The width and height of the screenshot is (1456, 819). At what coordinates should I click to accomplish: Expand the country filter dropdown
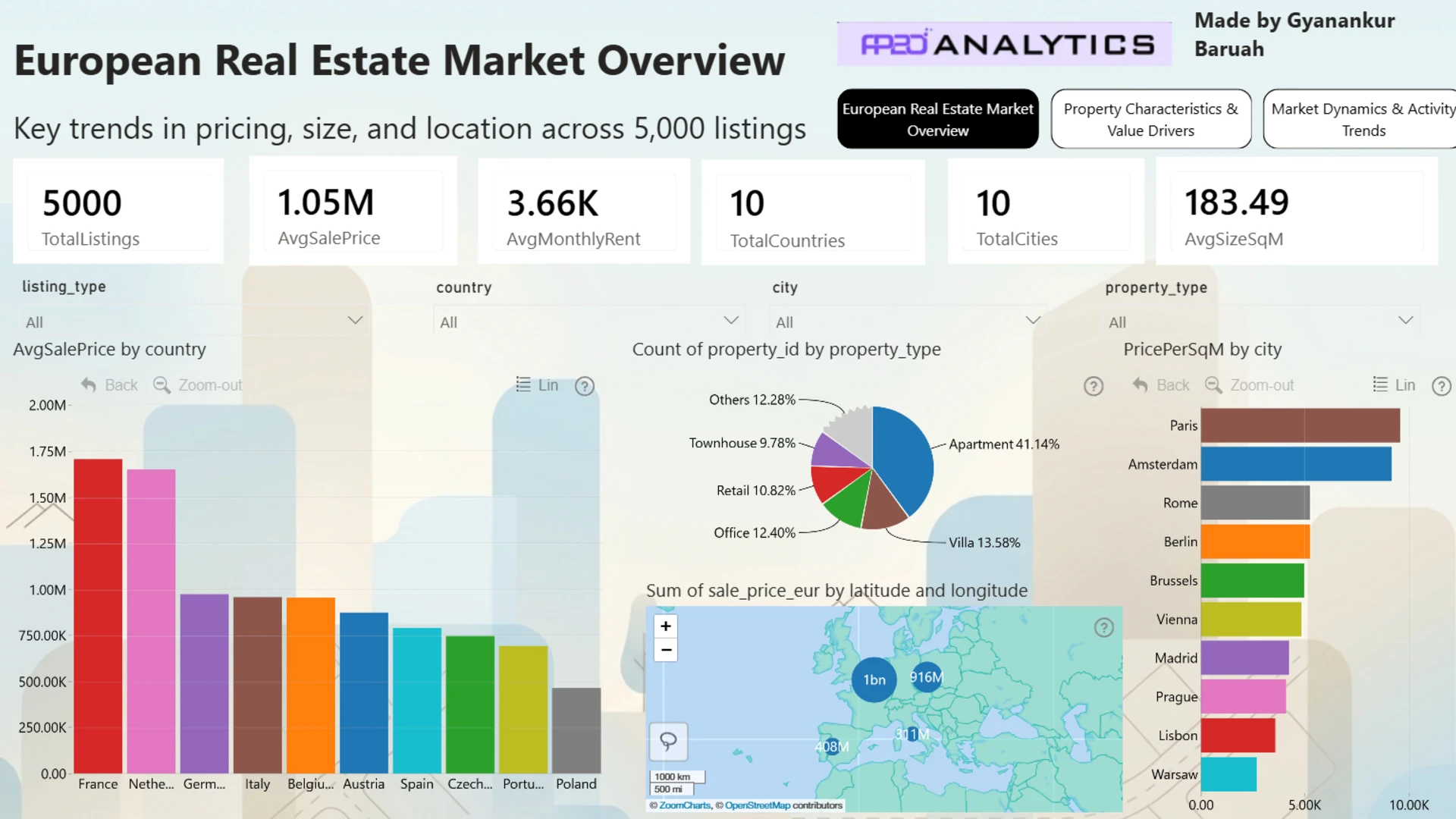[x=731, y=320]
